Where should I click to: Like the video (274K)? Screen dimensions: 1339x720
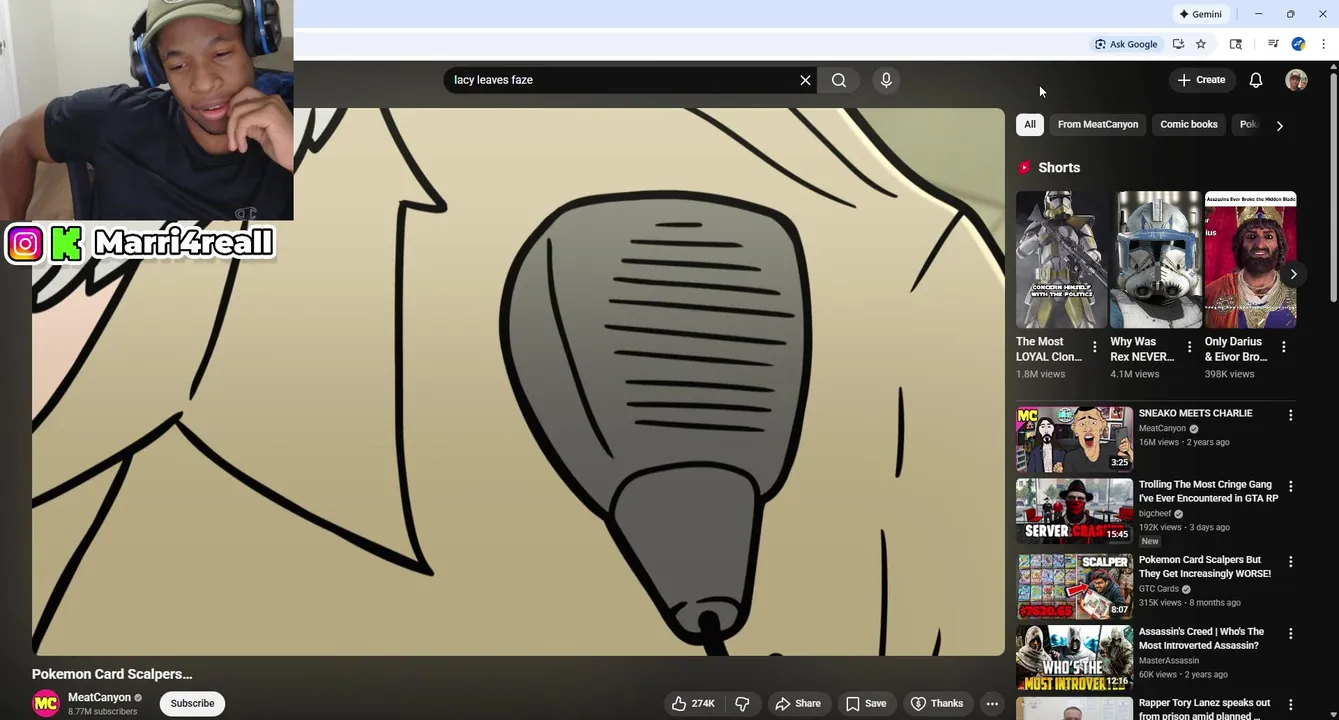click(693, 704)
